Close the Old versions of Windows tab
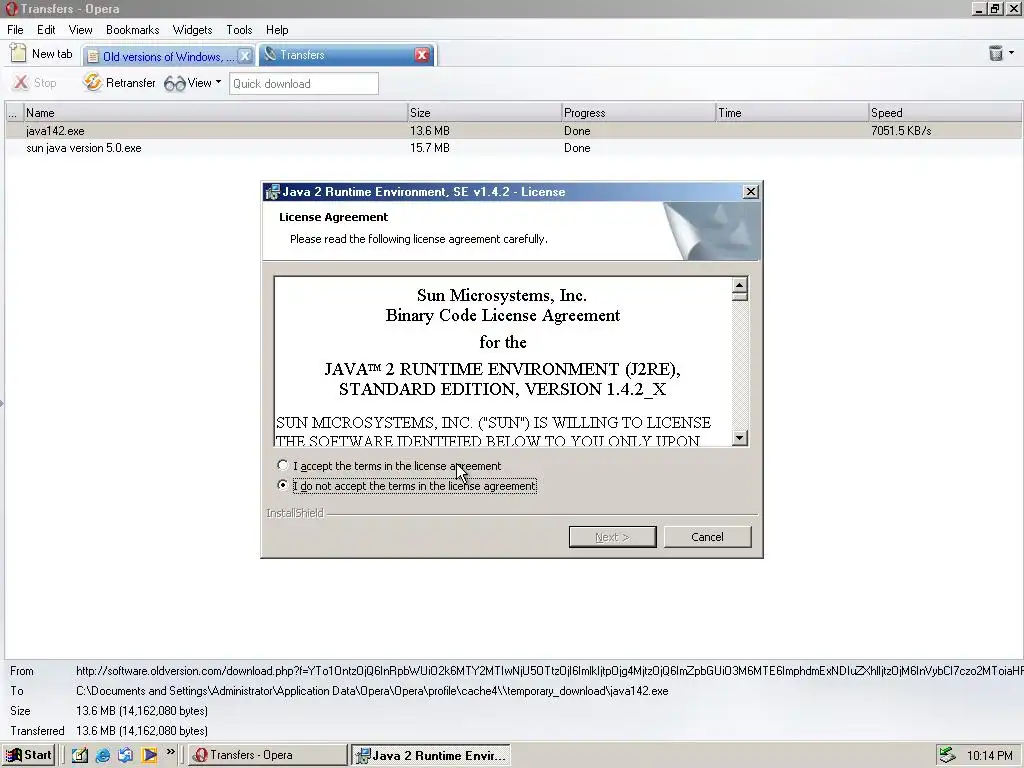Screen dimensions: 1024x768 [245, 56]
